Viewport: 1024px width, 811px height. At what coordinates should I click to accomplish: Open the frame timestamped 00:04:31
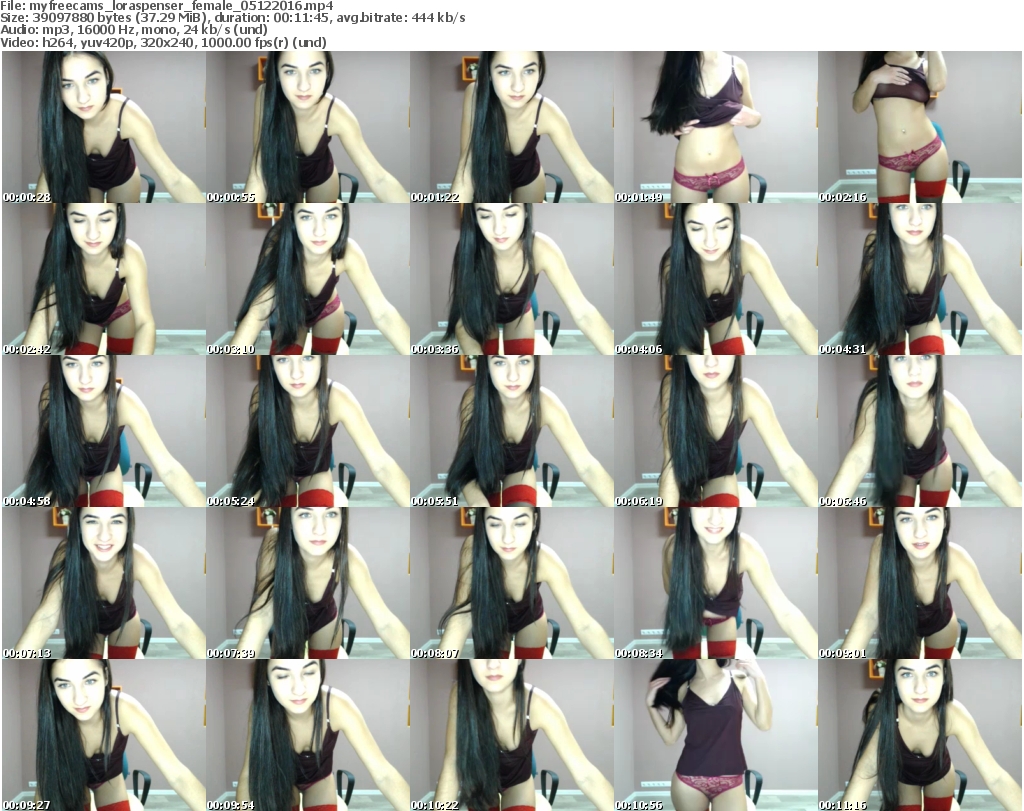[919, 280]
